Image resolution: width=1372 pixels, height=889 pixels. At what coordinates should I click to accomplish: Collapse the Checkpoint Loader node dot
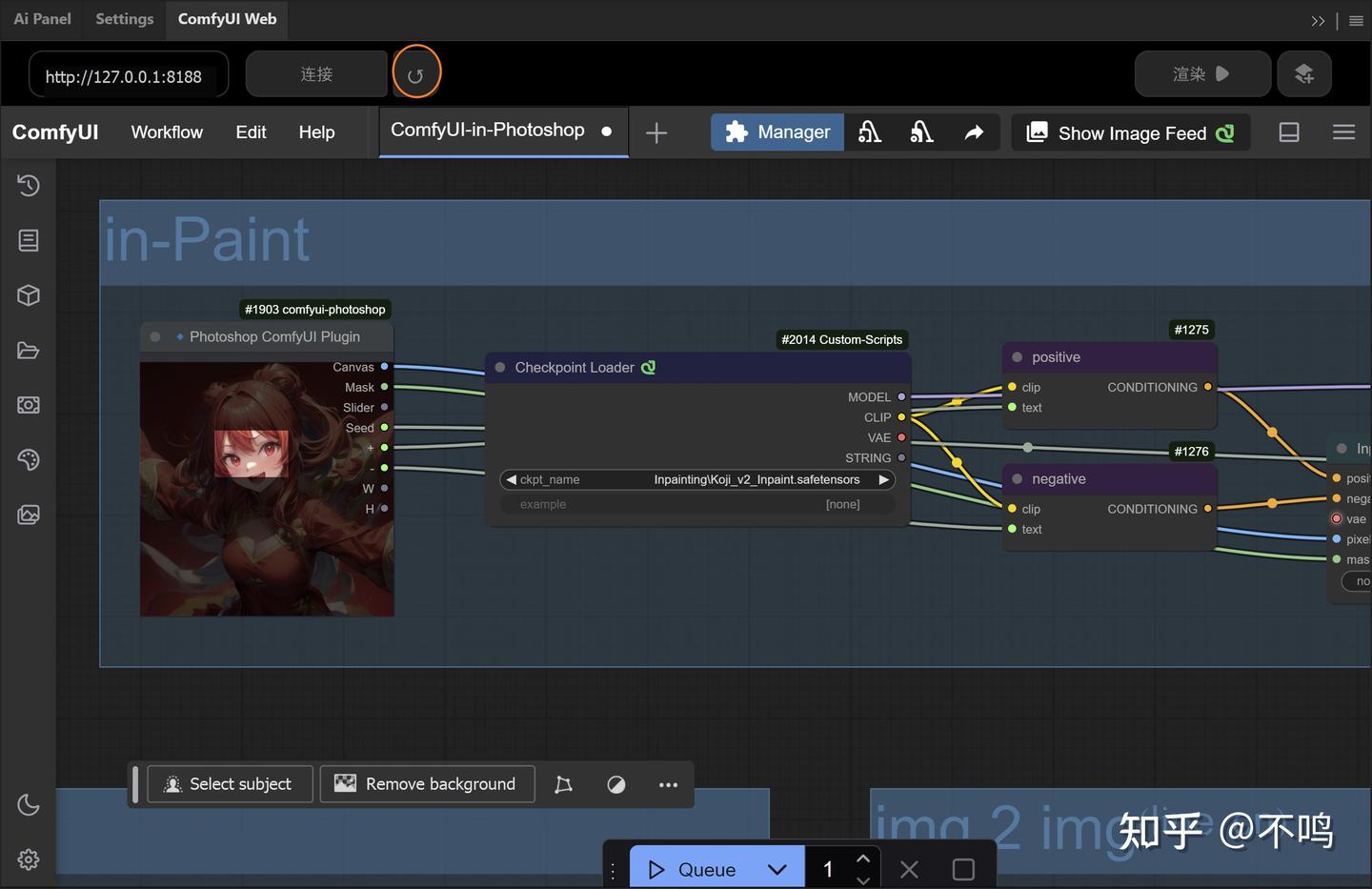[x=500, y=368]
